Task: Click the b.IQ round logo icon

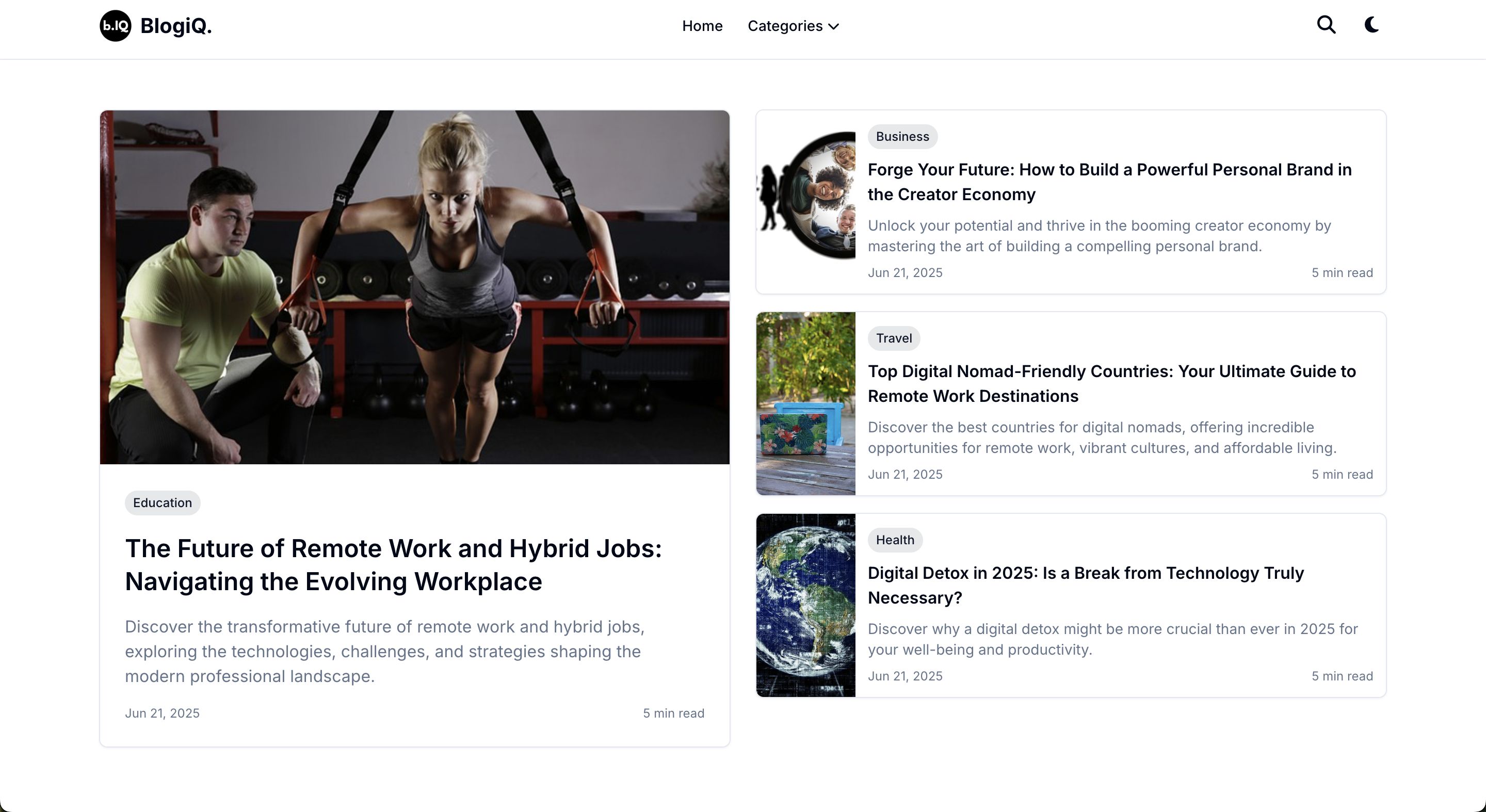Action: coord(116,26)
